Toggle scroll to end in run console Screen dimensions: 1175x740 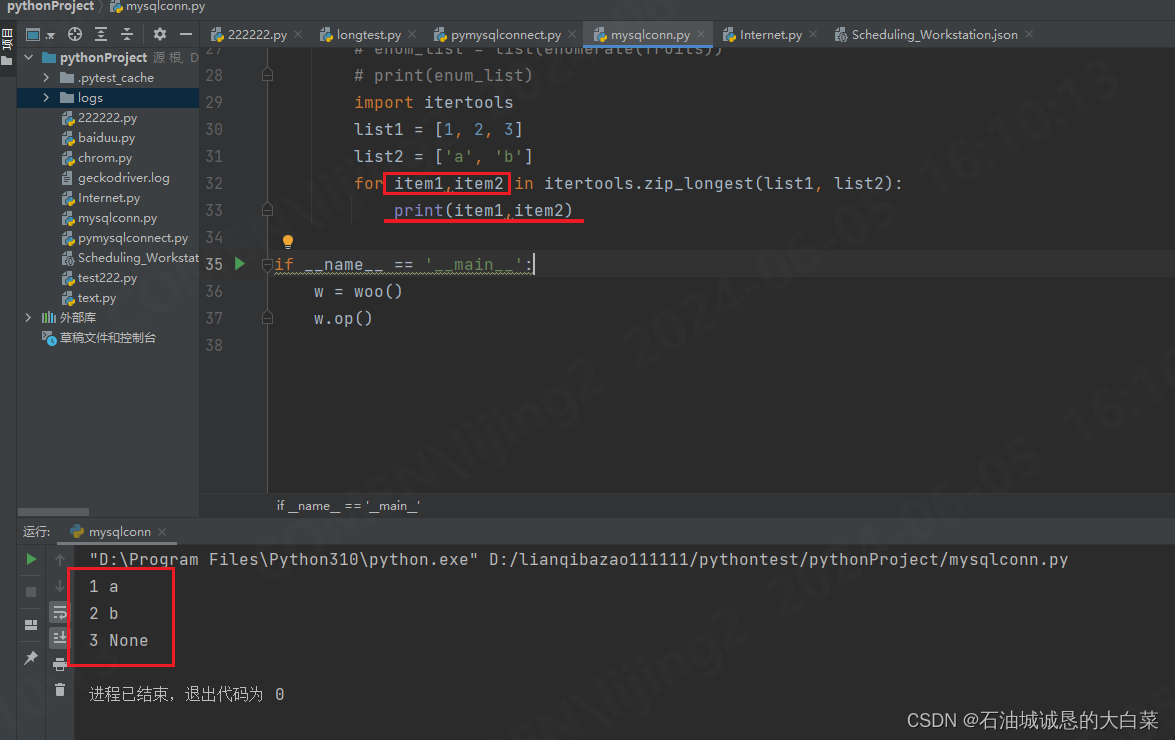tap(59, 637)
